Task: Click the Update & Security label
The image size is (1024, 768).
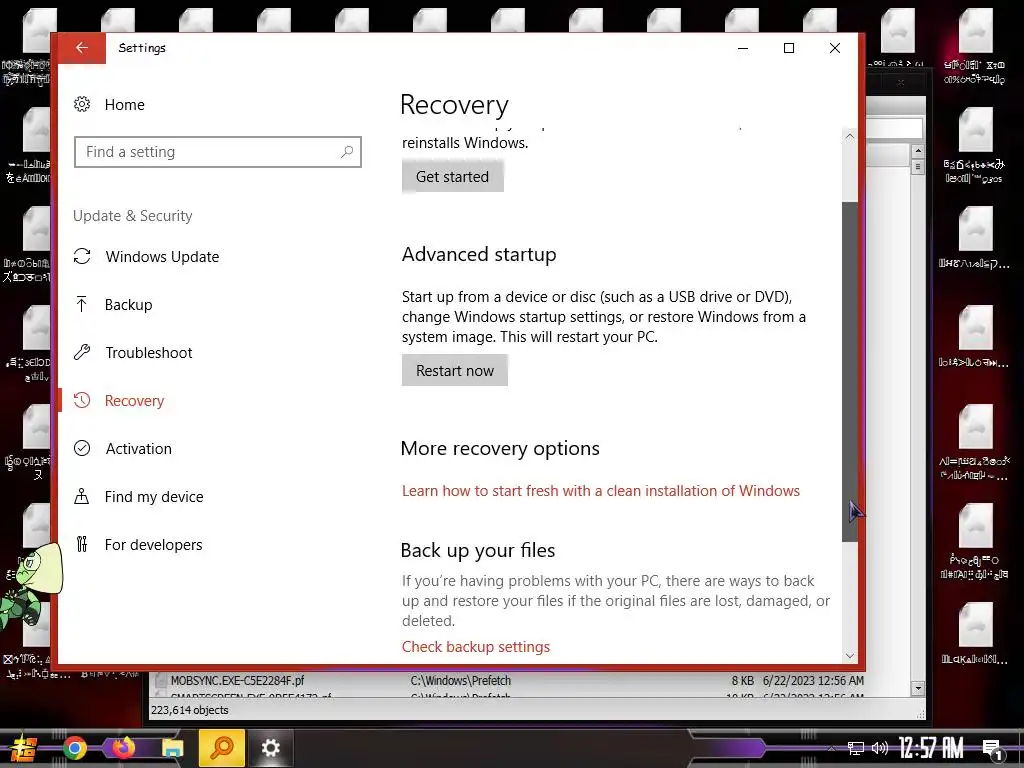Action: click(x=133, y=216)
